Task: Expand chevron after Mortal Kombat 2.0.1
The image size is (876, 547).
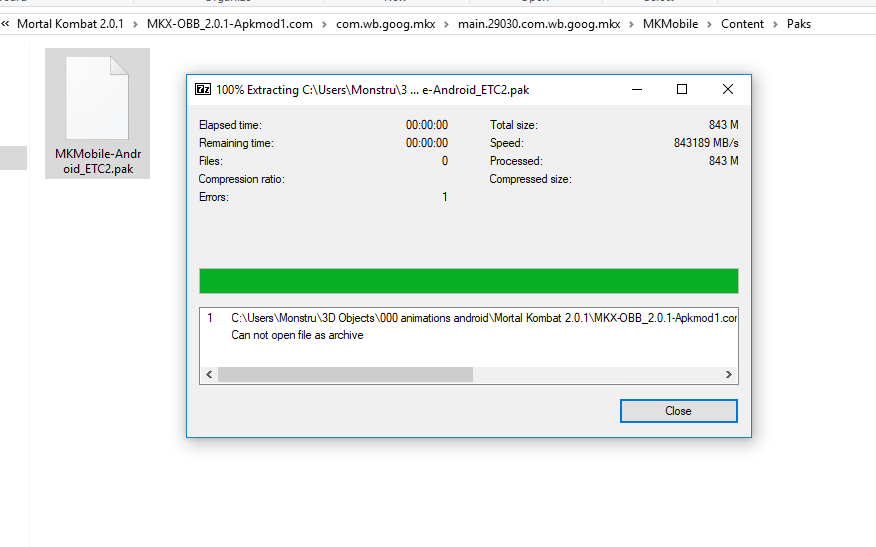Action: (x=135, y=25)
